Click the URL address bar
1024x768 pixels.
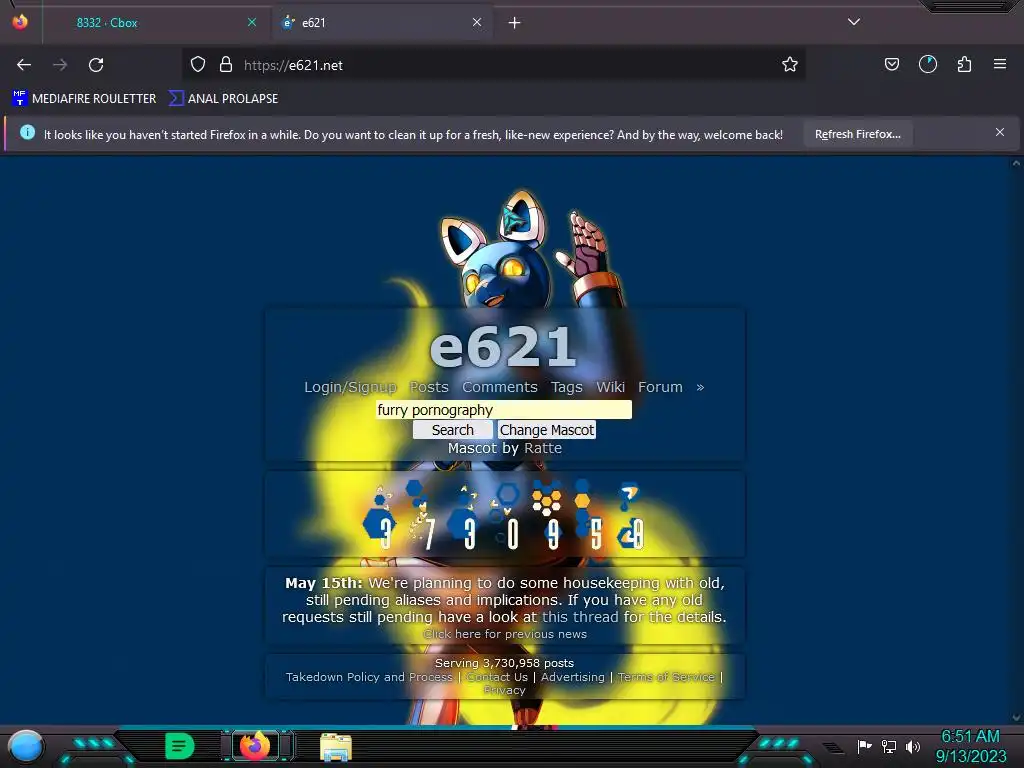(493, 65)
